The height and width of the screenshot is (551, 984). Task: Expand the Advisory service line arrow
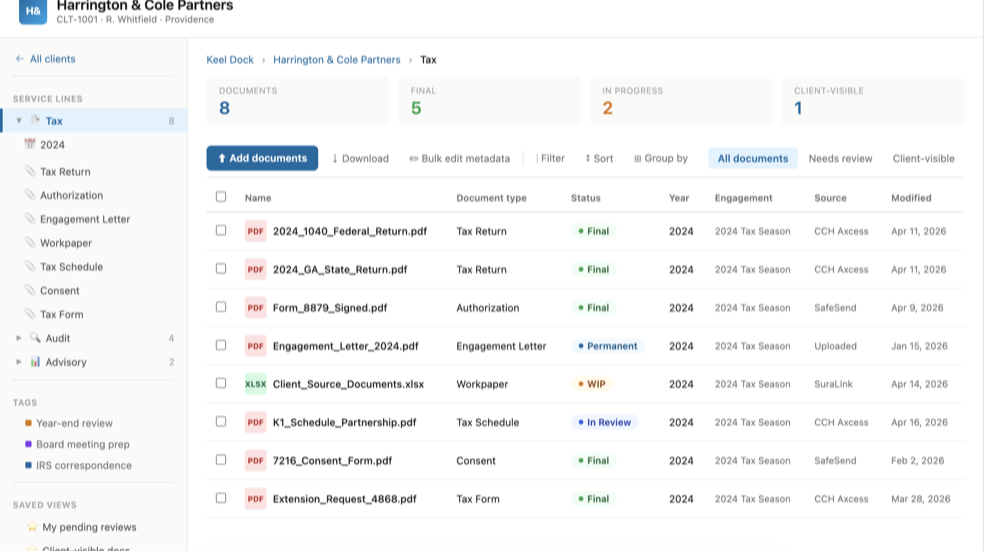[19, 361]
